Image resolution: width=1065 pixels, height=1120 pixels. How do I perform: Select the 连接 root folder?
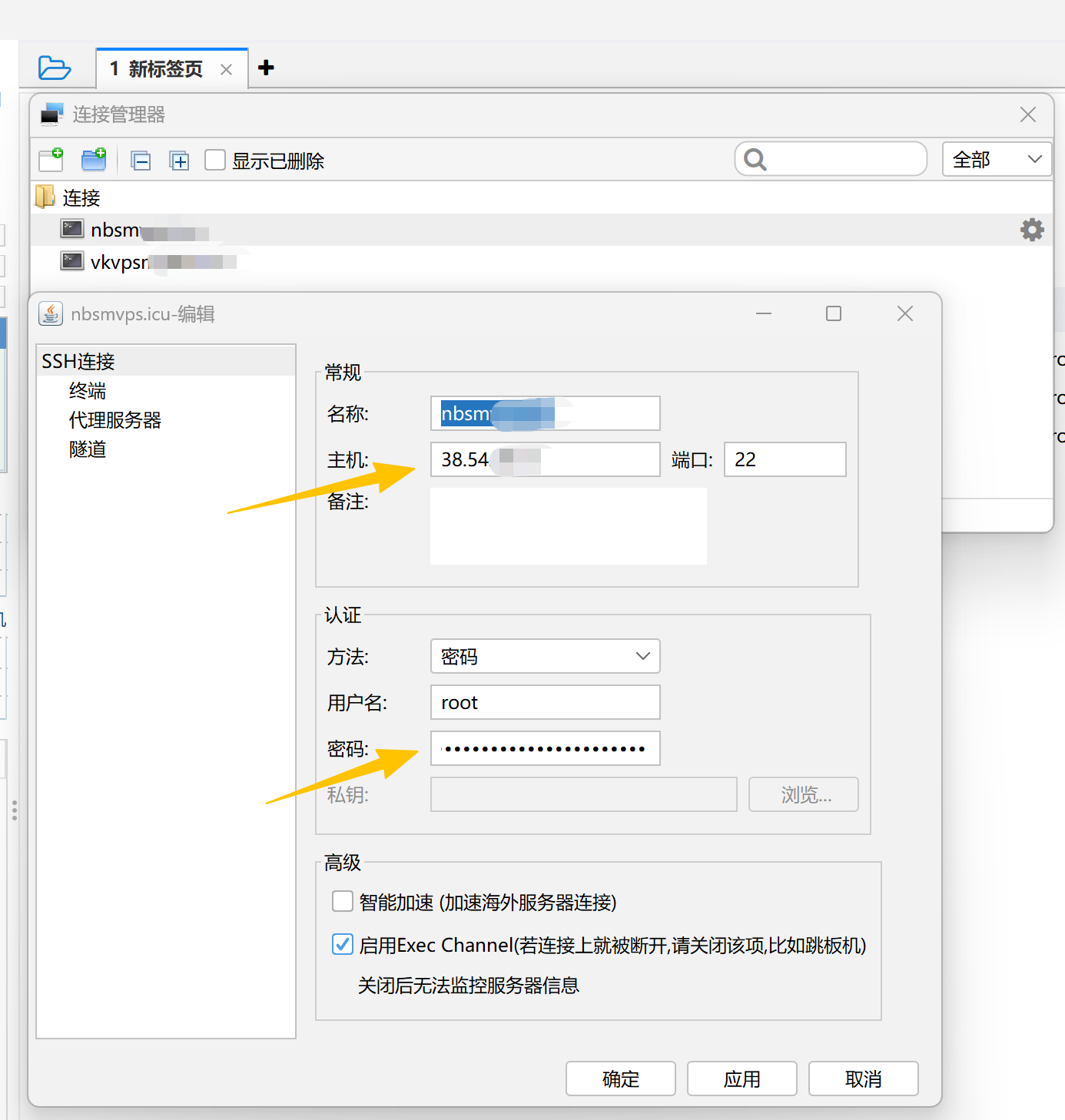pyautogui.click(x=81, y=198)
